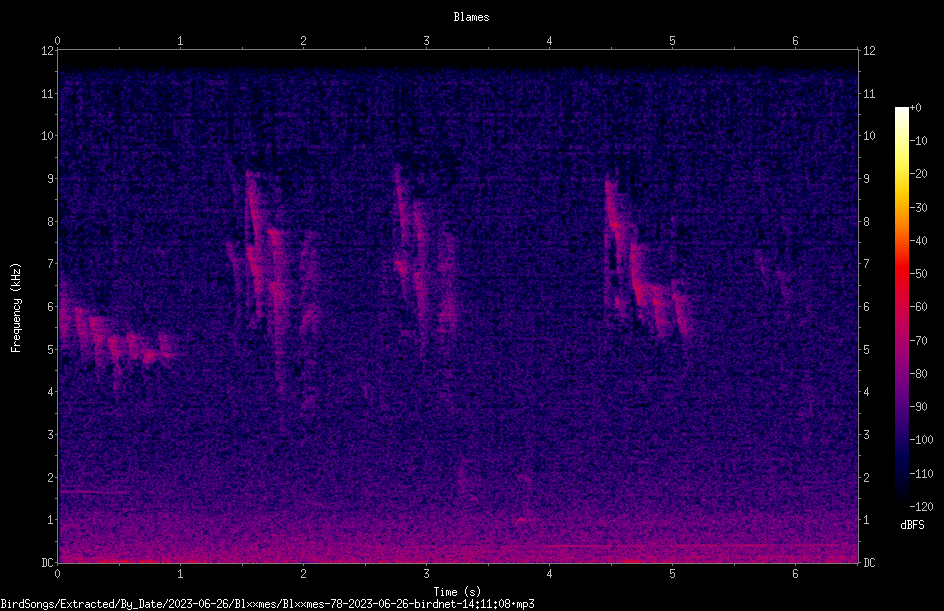Click the faint call trace near 5.8 seconds
The image size is (944, 611).
point(774,277)
